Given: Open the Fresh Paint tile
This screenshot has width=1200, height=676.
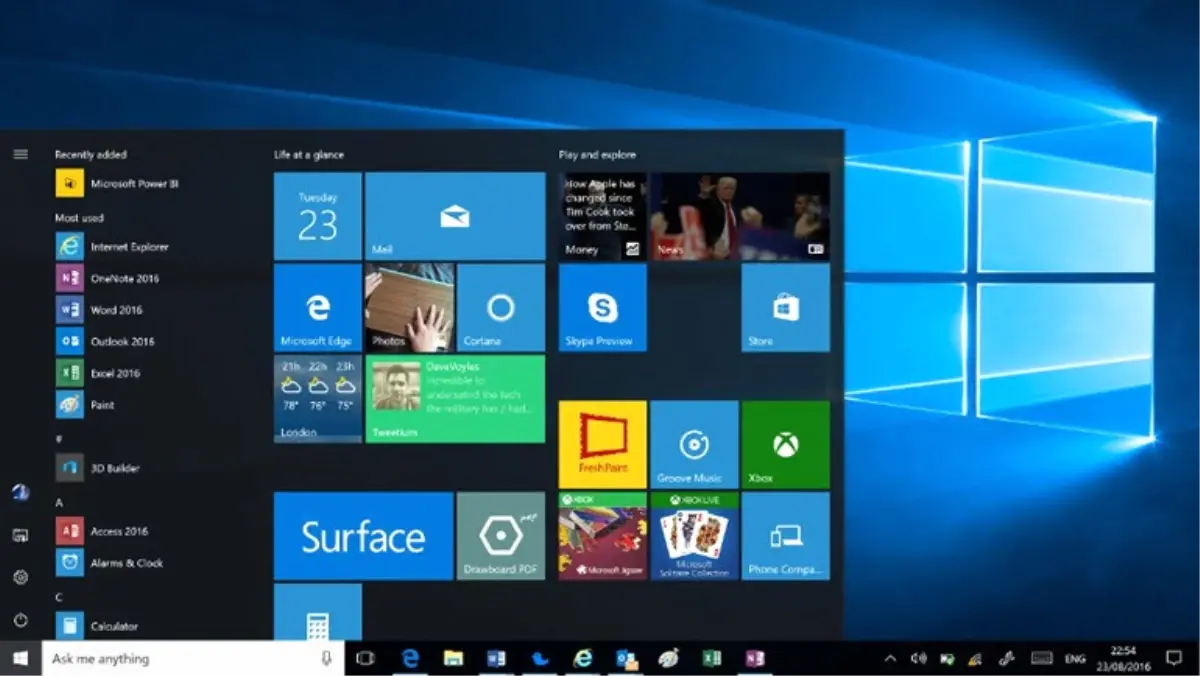Looking at the screenshot, I should (602, 445).
